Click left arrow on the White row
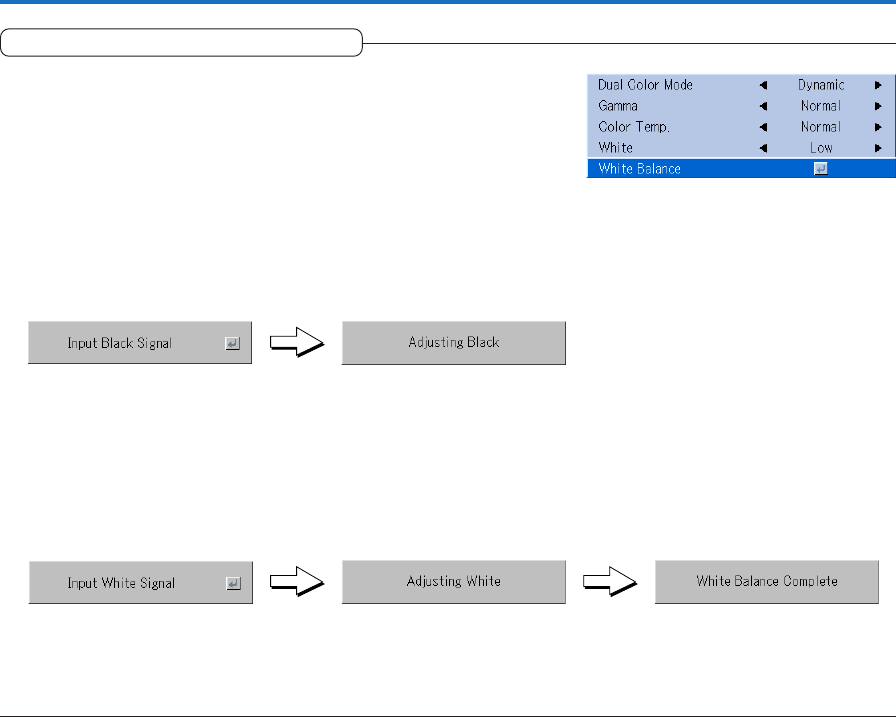The height and width of the screenshot is (717, 896). [x=764, y=148]
